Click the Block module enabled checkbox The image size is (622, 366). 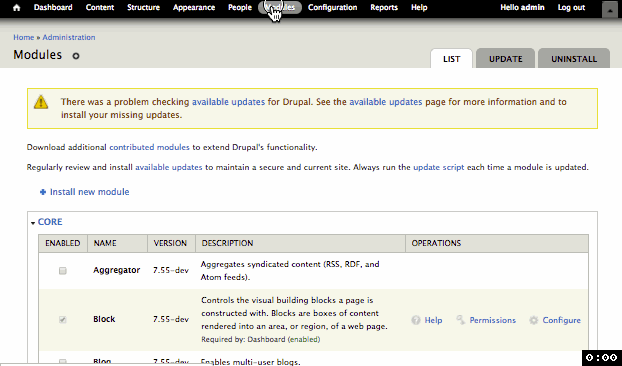tap(62, 320)
